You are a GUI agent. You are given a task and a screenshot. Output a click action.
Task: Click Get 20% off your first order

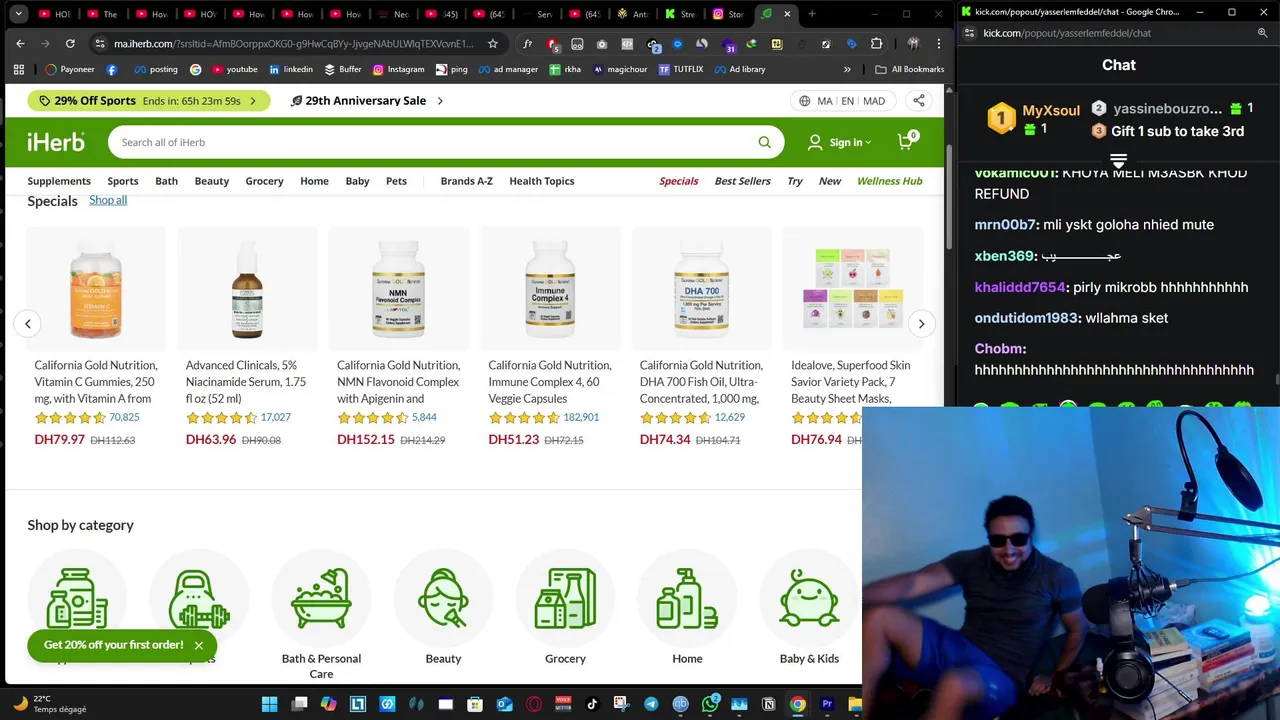(x=113, y=645)
